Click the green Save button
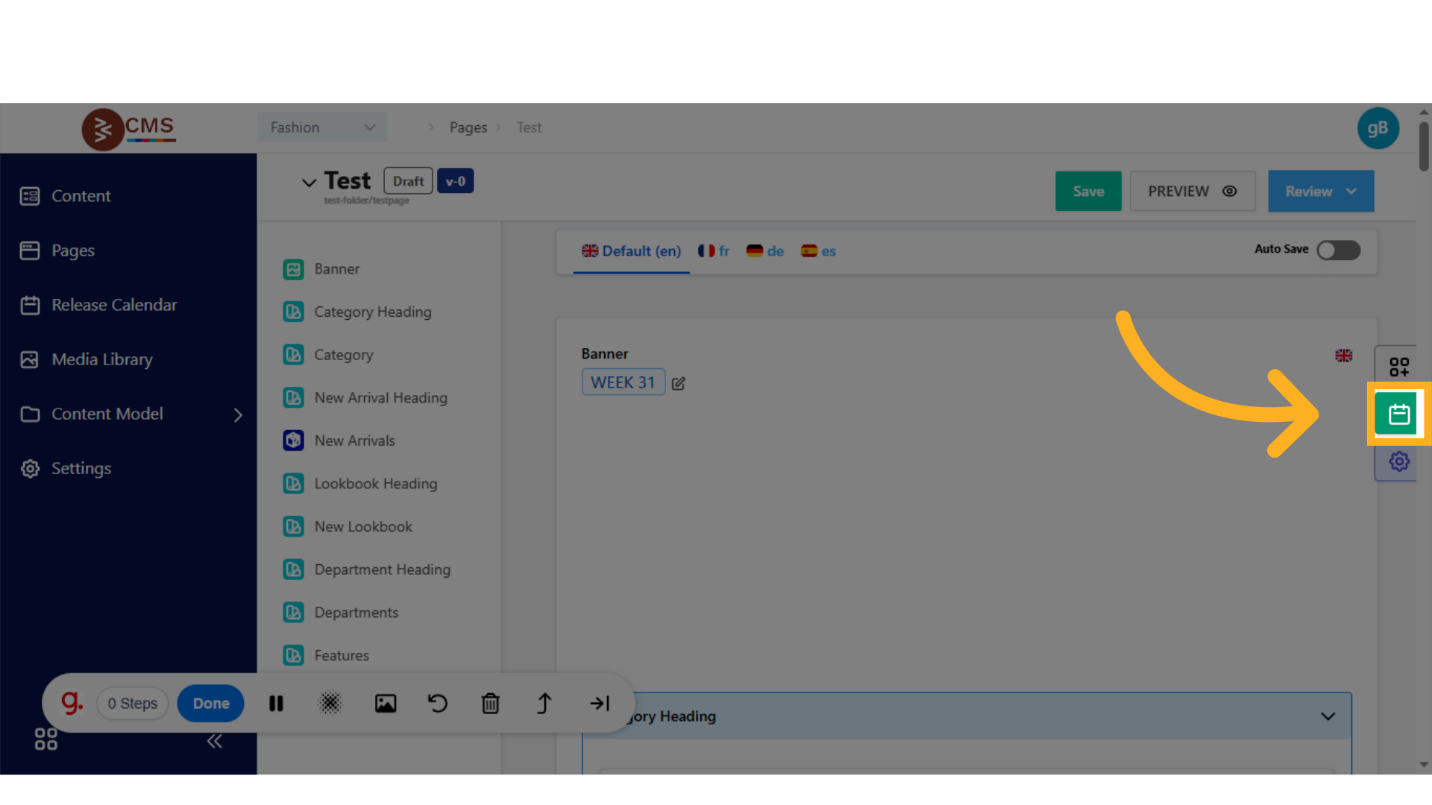The width and height of the screenshot is (1432, 805). pos(1088,191)
